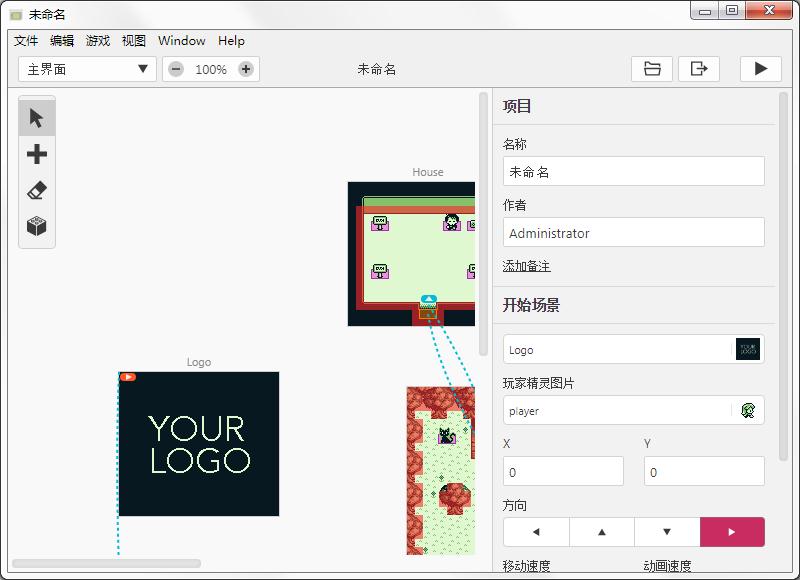Open the Window menu
Image resolution: width=800 pixels, height=580 pixels.
click(181, 41)
